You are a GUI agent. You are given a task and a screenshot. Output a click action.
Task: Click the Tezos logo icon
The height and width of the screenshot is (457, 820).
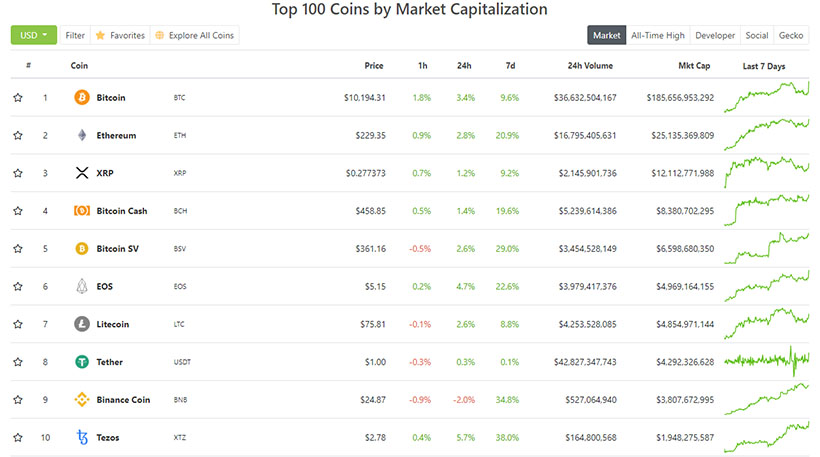pyautogui.click(x=82, y=437)
